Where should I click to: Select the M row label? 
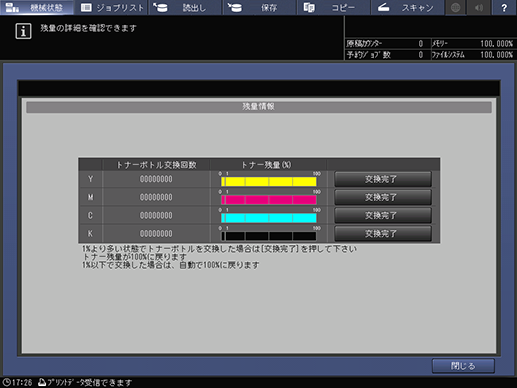pos(90,197)
